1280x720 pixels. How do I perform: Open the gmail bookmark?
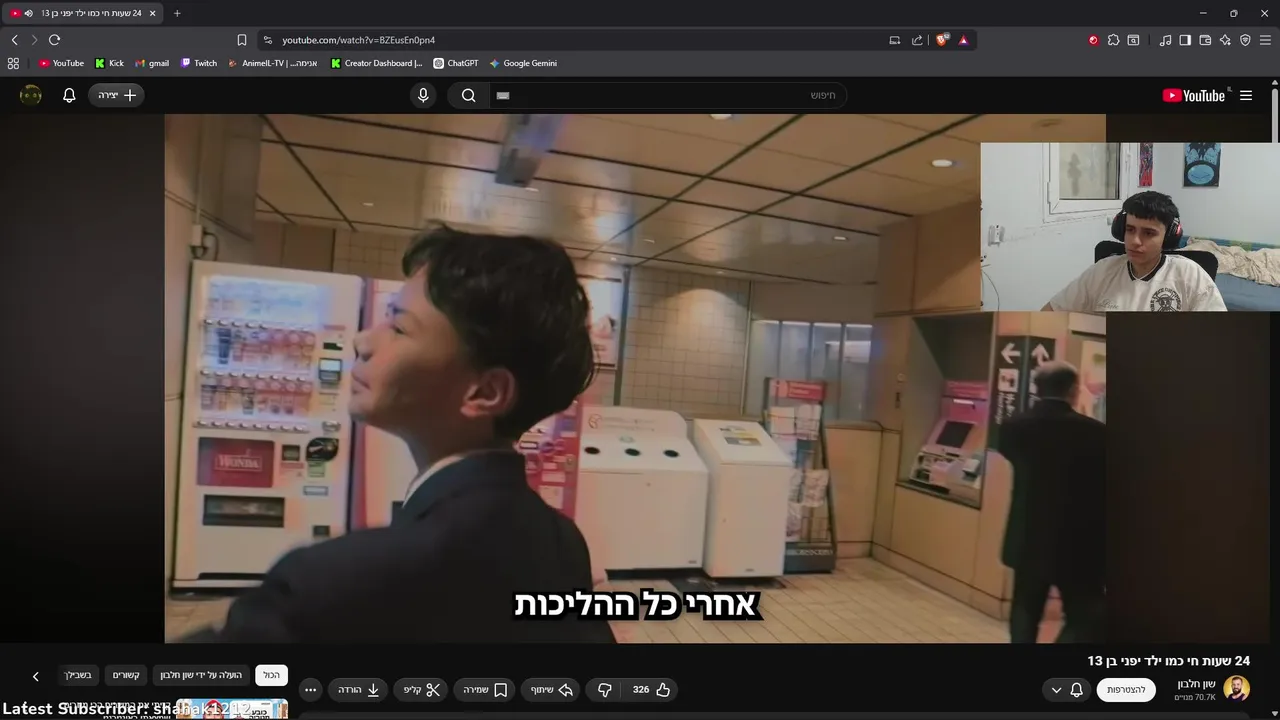(152, 63)
